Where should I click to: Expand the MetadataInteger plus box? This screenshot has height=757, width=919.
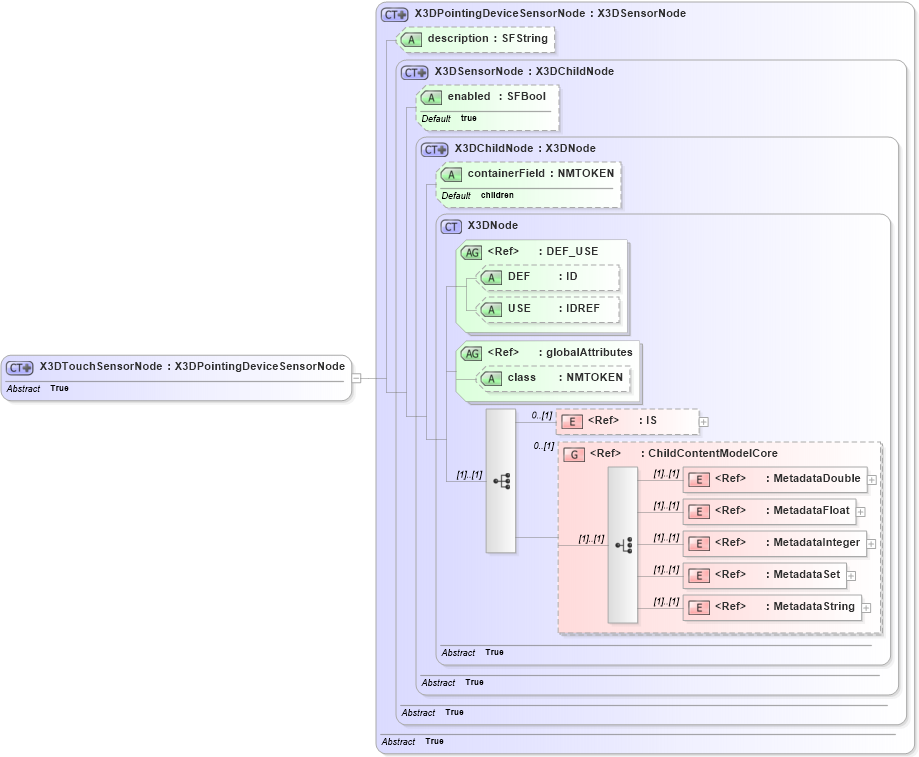872,544
